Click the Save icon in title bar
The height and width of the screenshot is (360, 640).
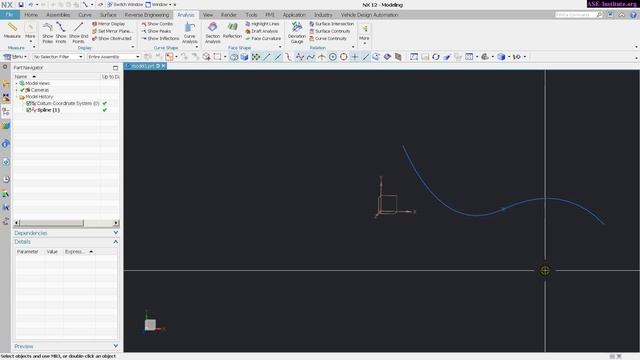(x=21, y=4)
